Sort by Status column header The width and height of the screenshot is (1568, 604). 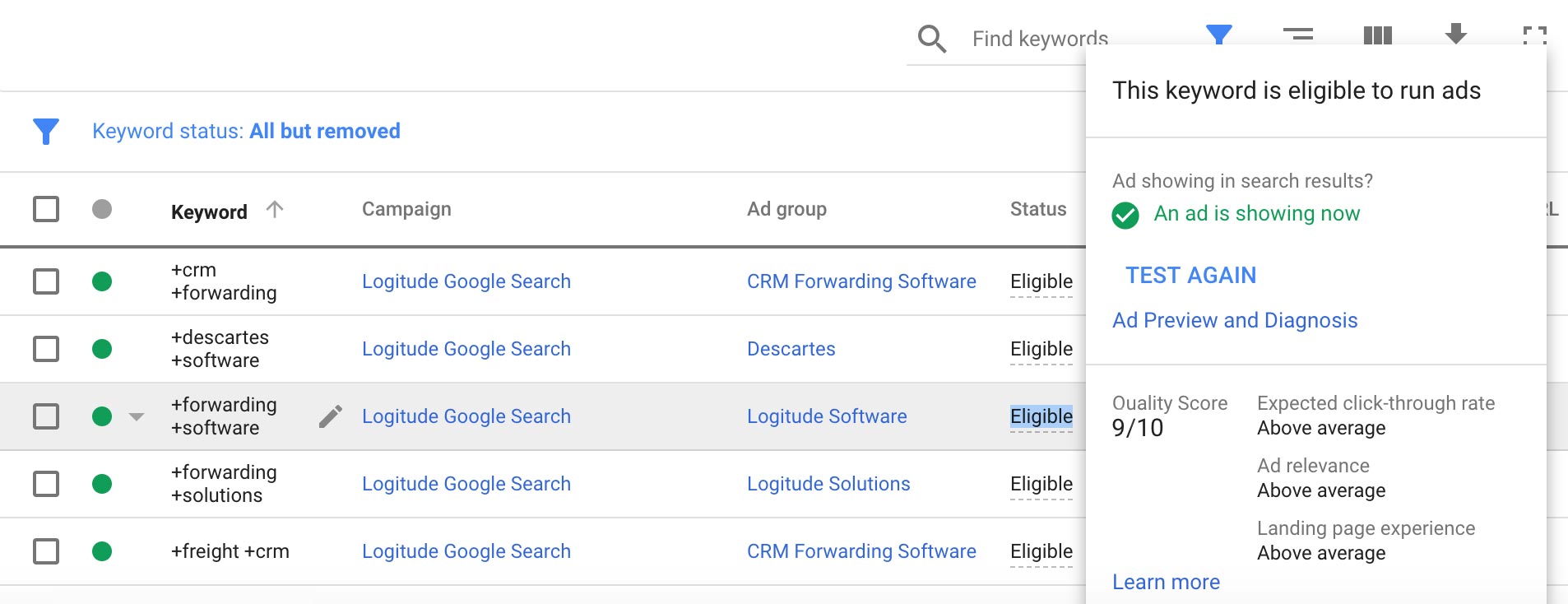pos(1038,209)
